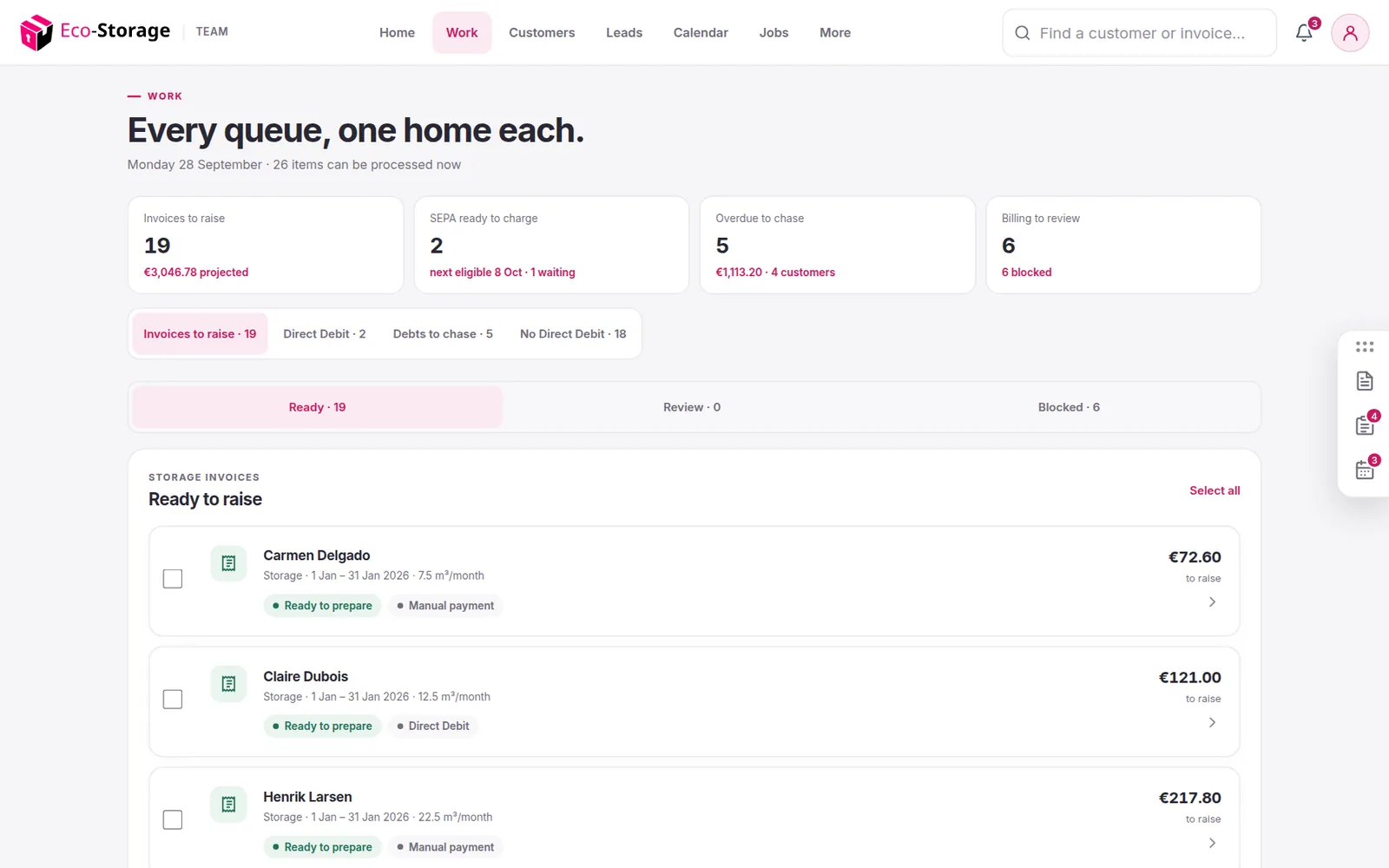
Task: Show the Ready · 19 segment
Action: click(x=317, y=407)
